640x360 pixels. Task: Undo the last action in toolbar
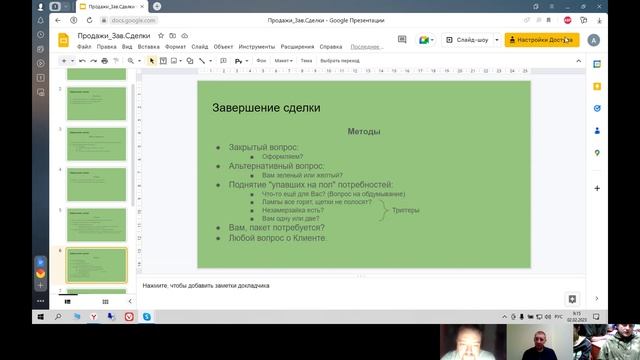click(x=82, y=61)
